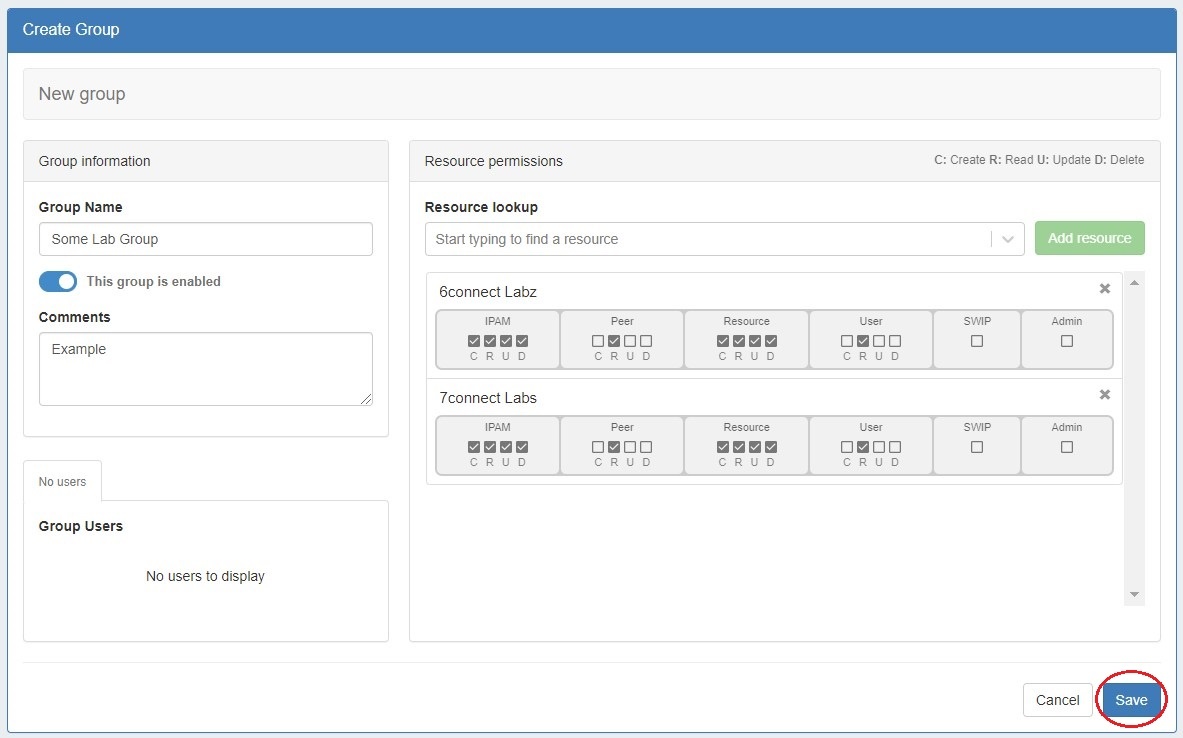
Task: Check User Delete for 6connect Labz
Action: tap(895, 341)
